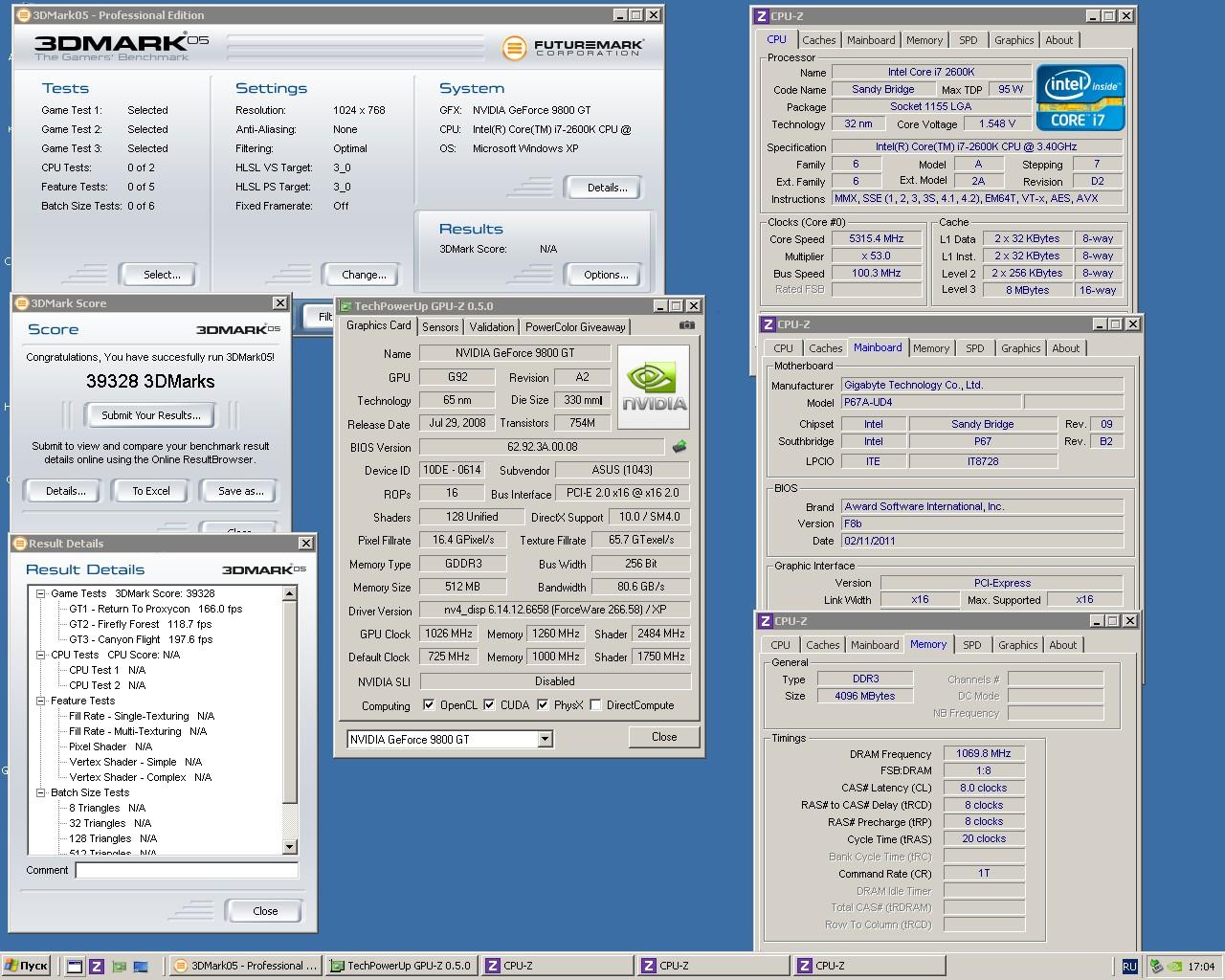Open the Validation tab in GPU-Z
This screenshot has width=1225, height=980.
pyautogui.click(x=492, y=327)
